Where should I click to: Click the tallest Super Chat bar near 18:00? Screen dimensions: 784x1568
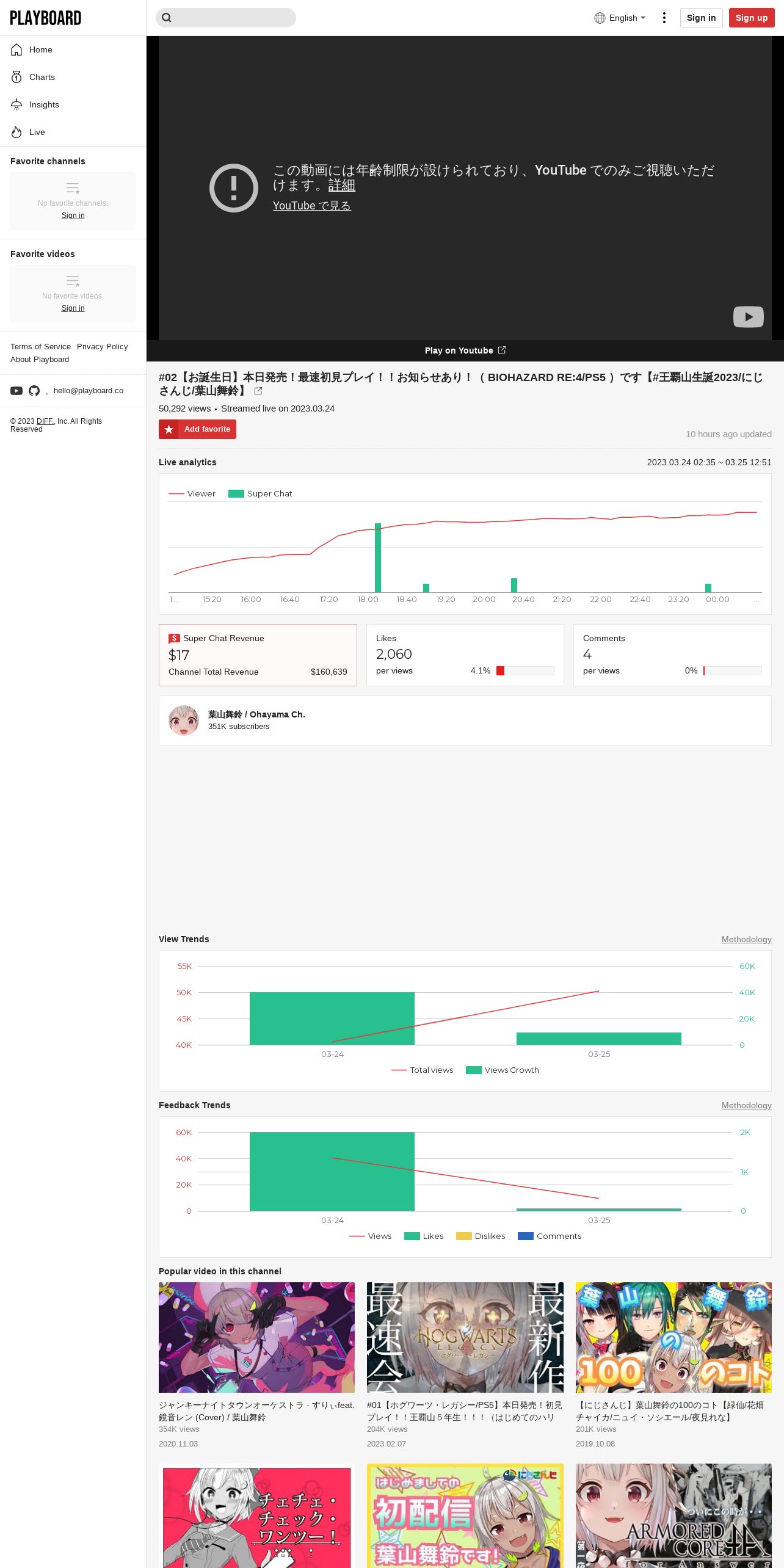(x=378, y=557)
